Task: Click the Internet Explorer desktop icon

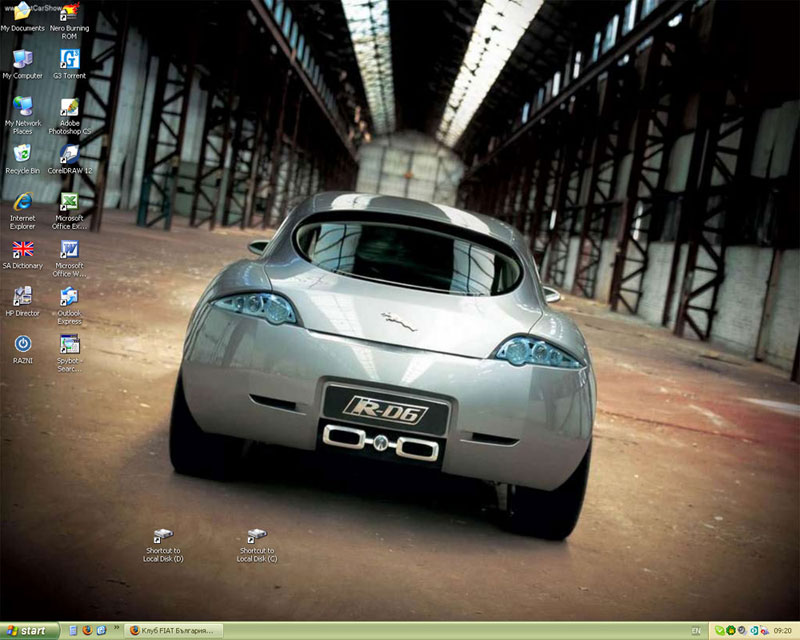Action: pos(22,201)
